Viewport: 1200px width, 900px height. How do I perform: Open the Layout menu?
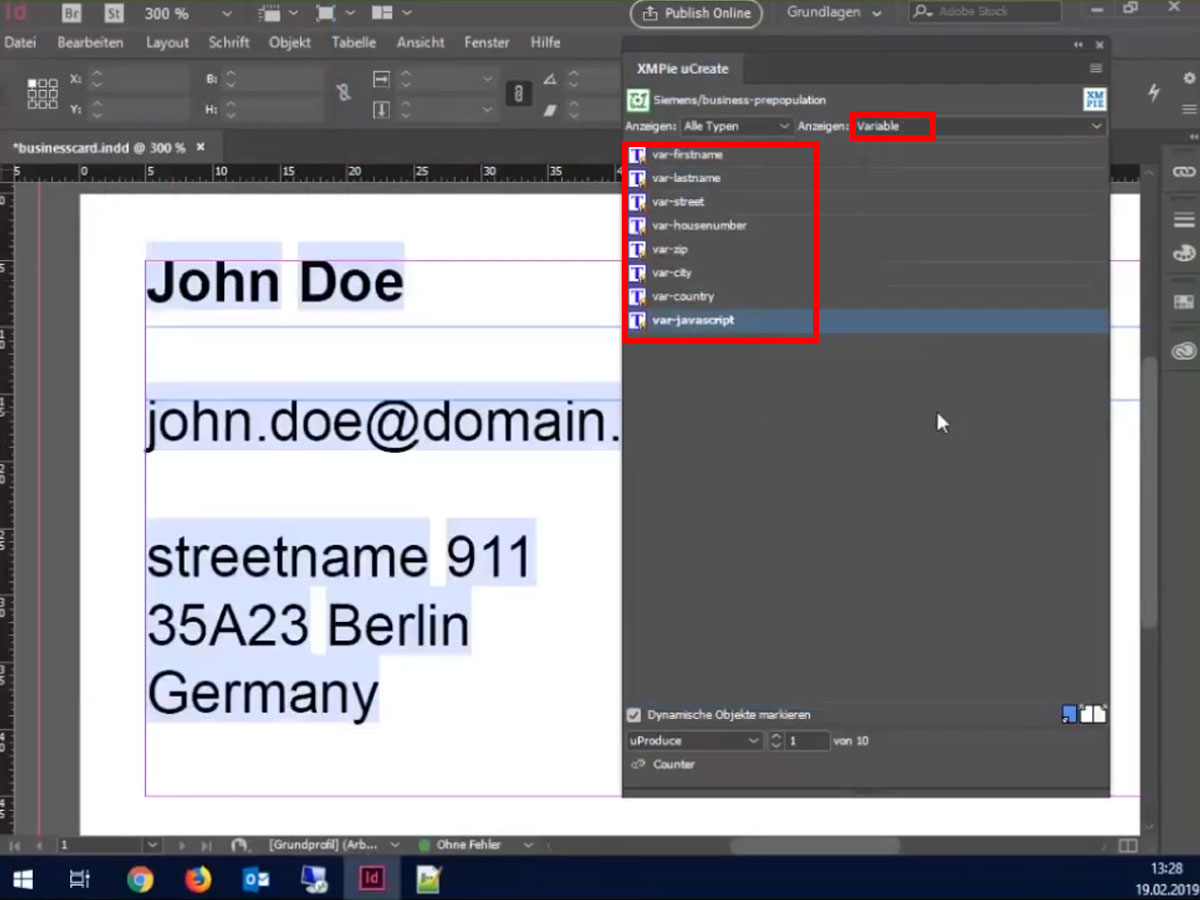167,43
